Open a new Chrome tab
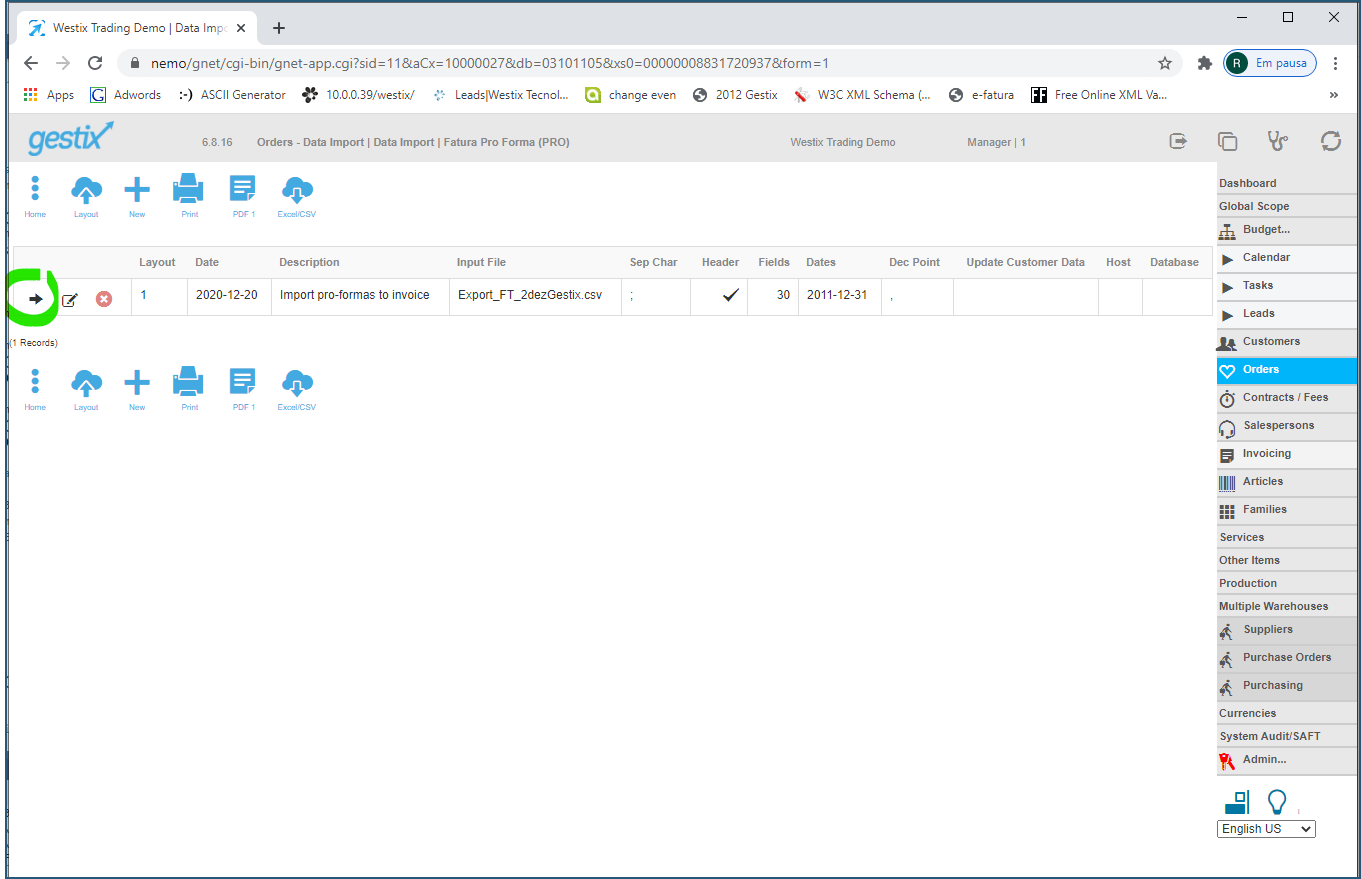 click(279, 28)
